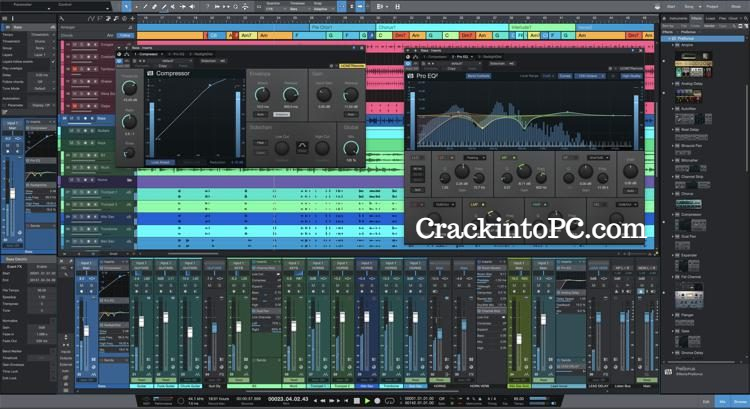Click the Compressor Attack knob

point(263,95)
